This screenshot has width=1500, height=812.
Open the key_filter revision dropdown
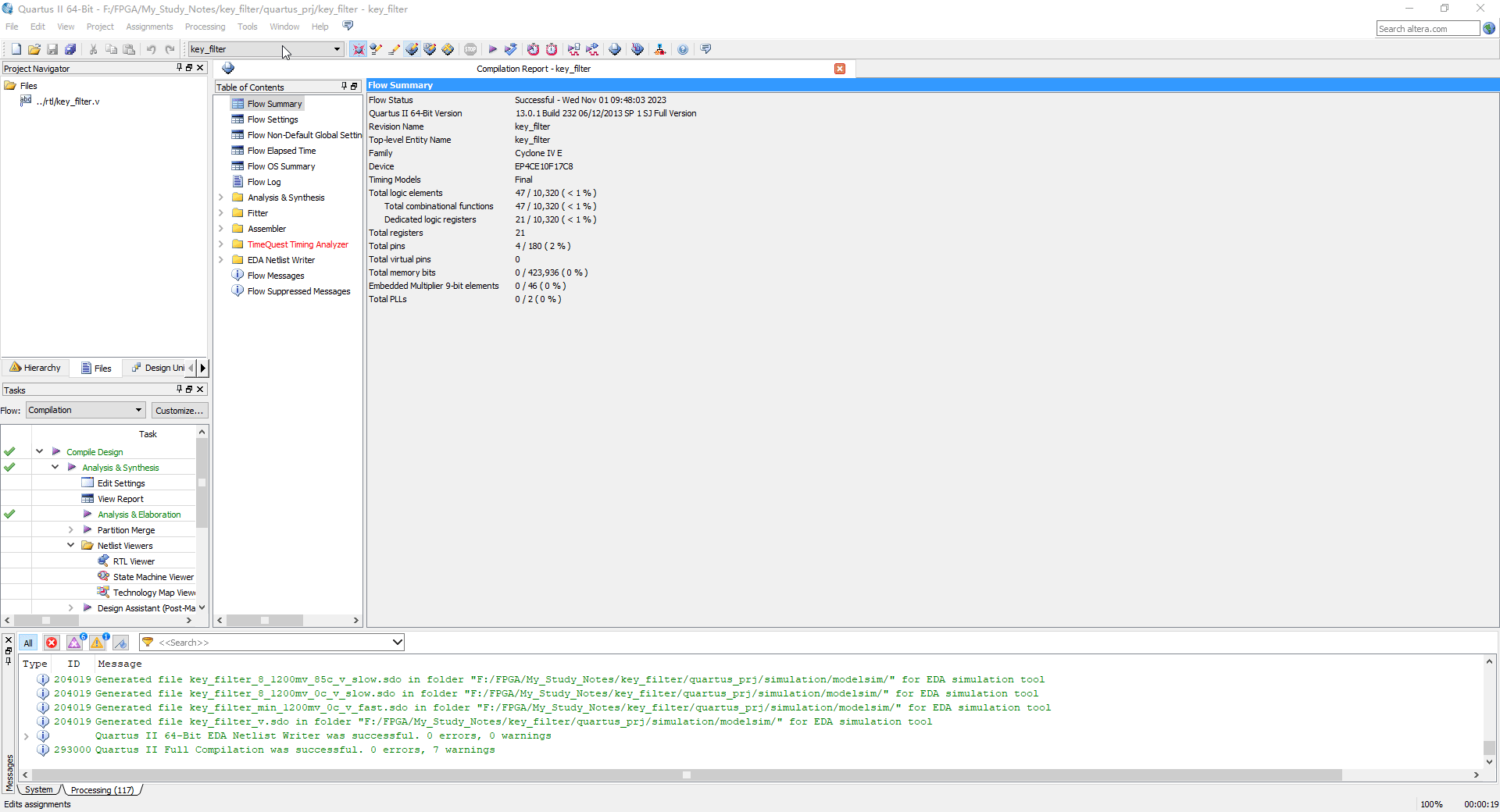point(337,49)
